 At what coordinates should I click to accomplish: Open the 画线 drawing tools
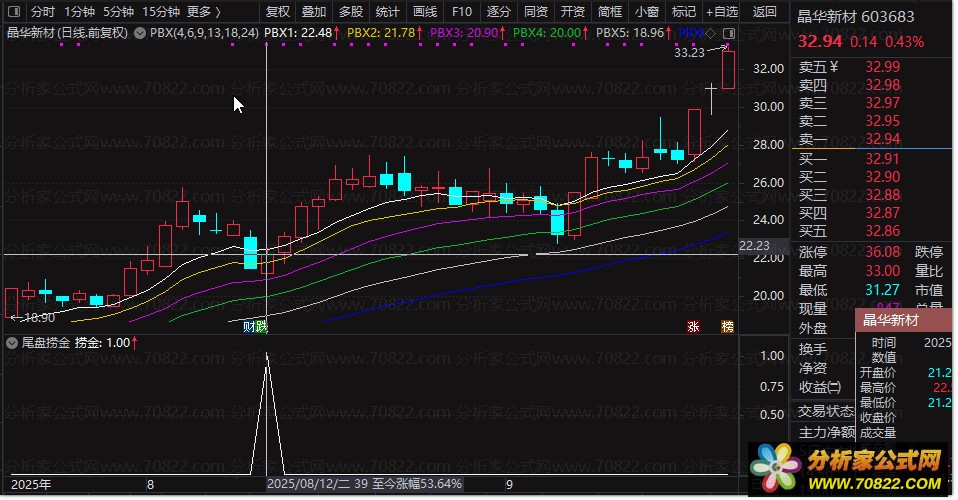425,12
